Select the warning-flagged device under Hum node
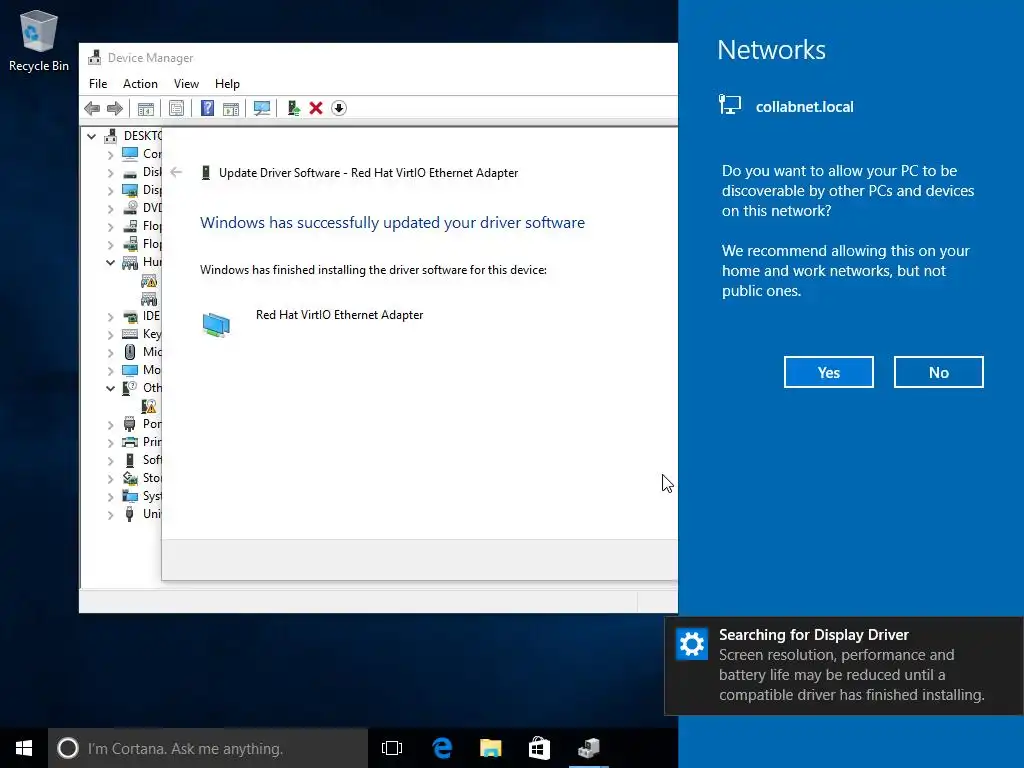The height and width of the screenshot is (768, 1024). (150, 281)
